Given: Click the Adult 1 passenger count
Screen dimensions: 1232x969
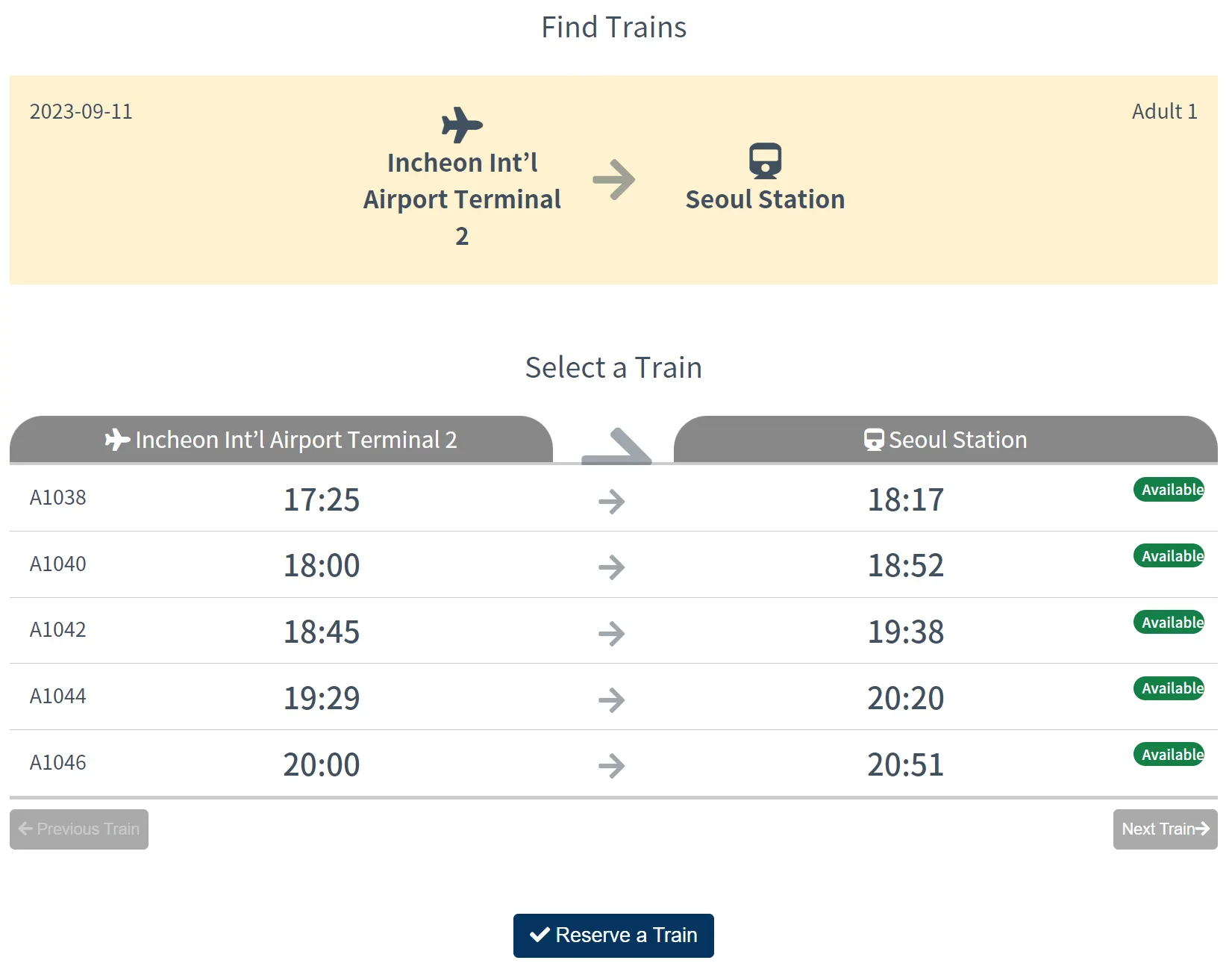Looking at the screenshot, I should (x=1164, y=111).
